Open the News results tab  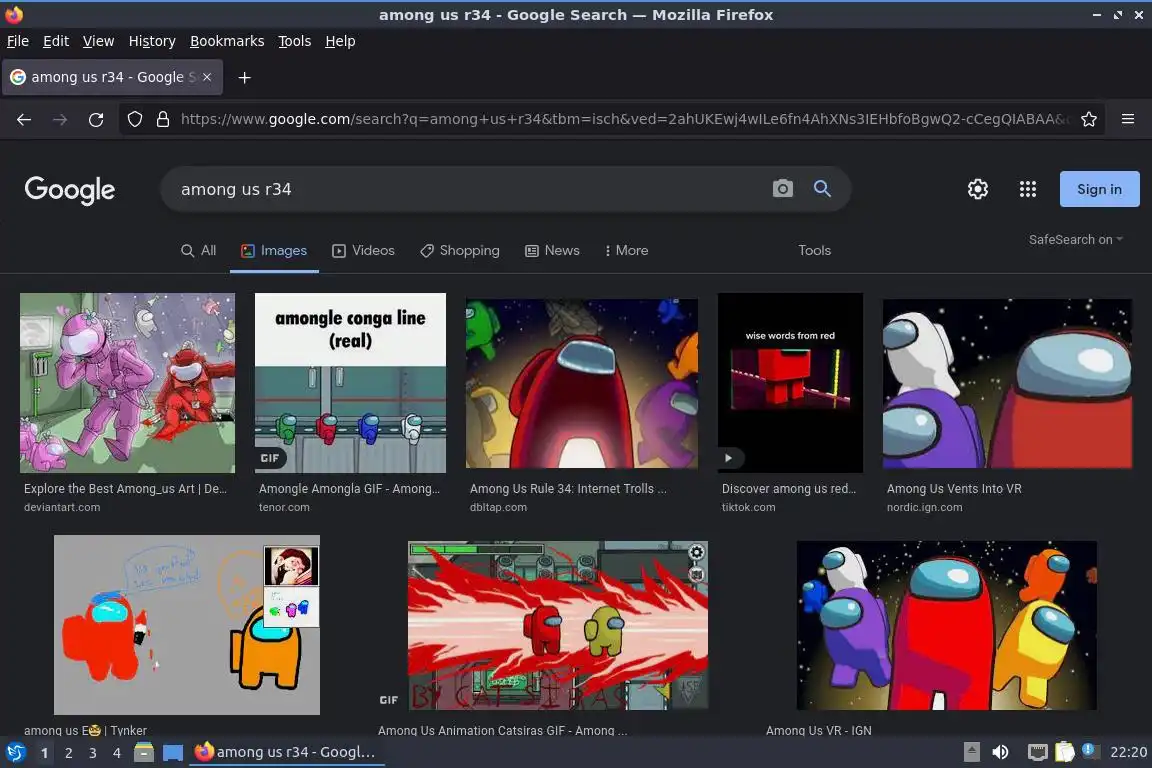pos(552,251)
